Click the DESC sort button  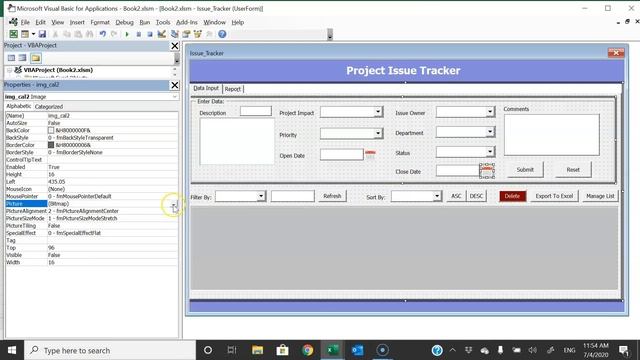476,196
